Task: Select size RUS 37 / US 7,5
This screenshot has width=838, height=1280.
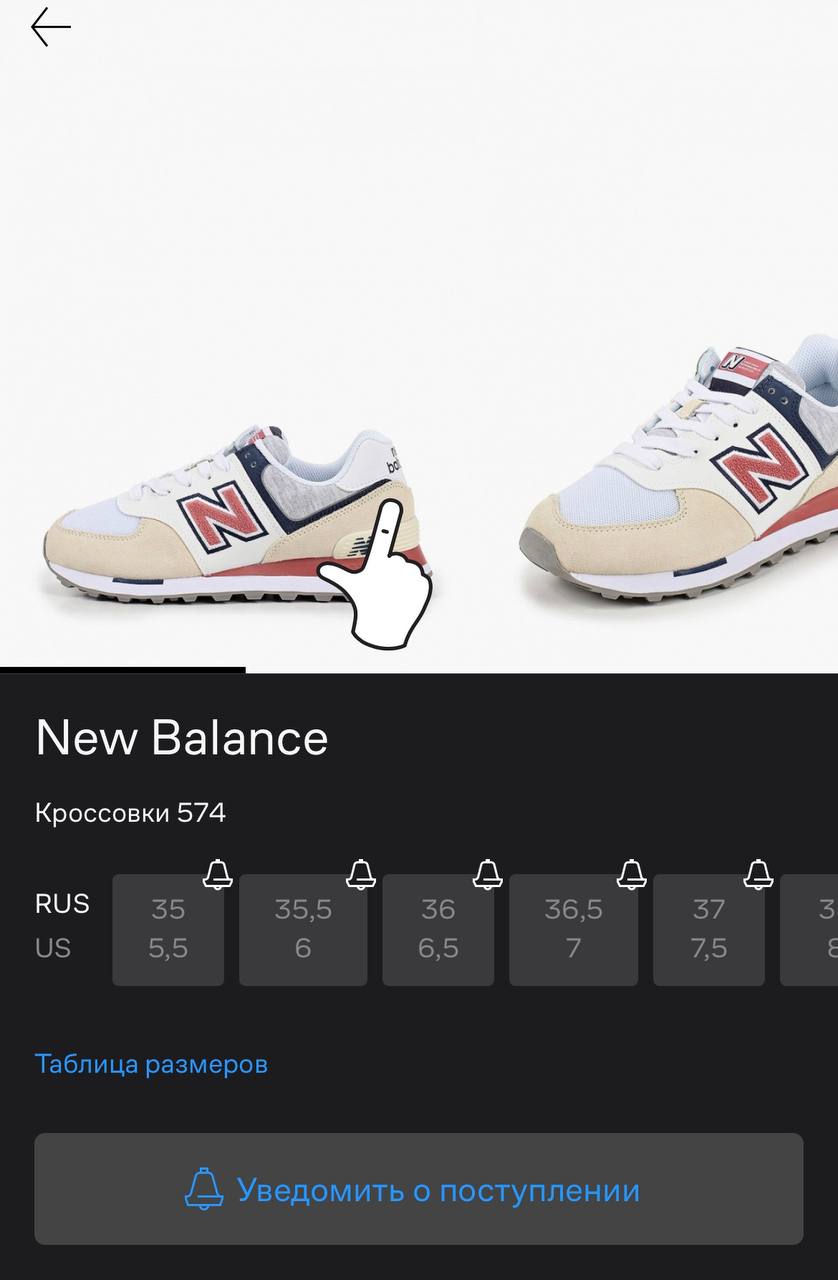Action: point(709,930)
